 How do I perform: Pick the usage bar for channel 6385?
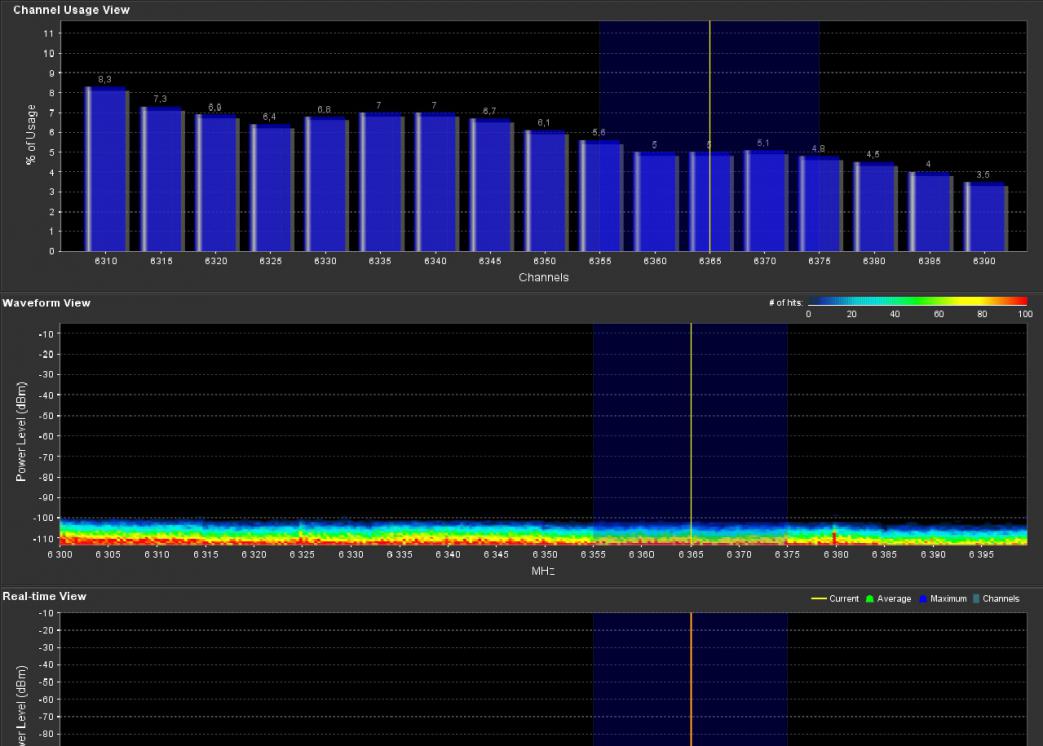931,211
